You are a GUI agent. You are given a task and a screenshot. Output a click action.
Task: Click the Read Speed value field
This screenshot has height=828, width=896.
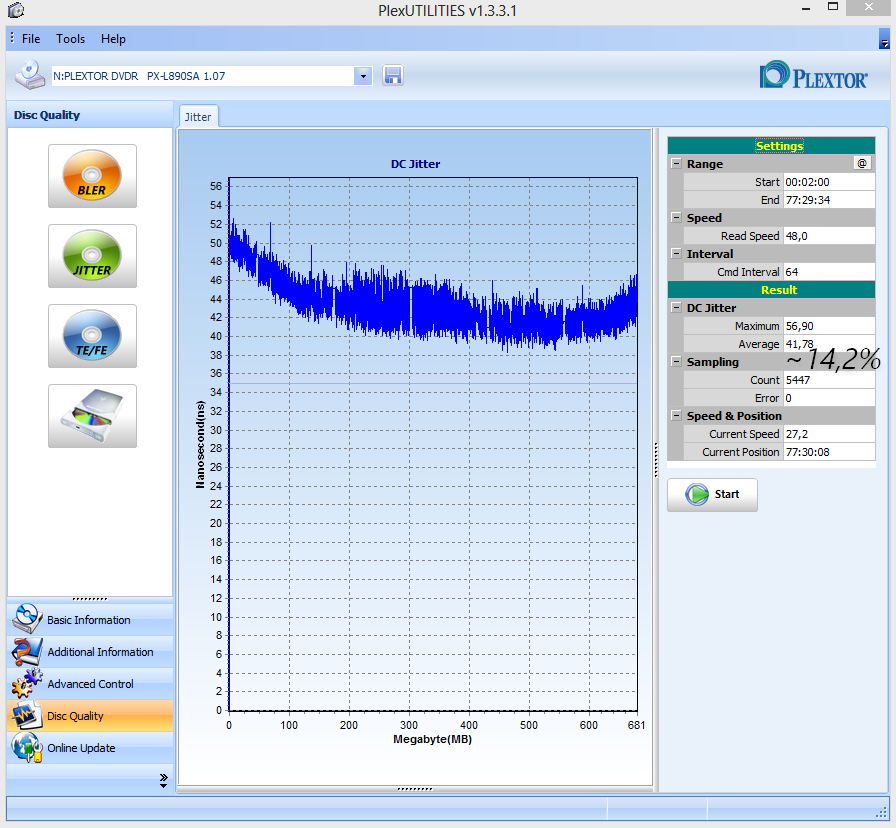click(x=829, y=236)
